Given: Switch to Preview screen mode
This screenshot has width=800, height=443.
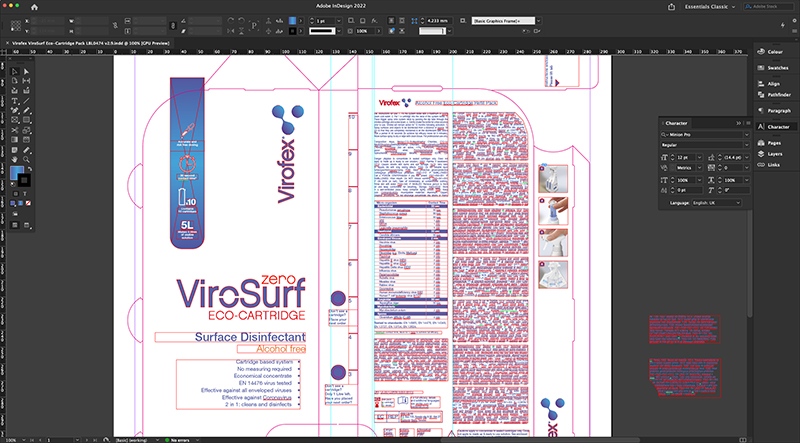Looking at the screenshot, I should pos(26,225).
